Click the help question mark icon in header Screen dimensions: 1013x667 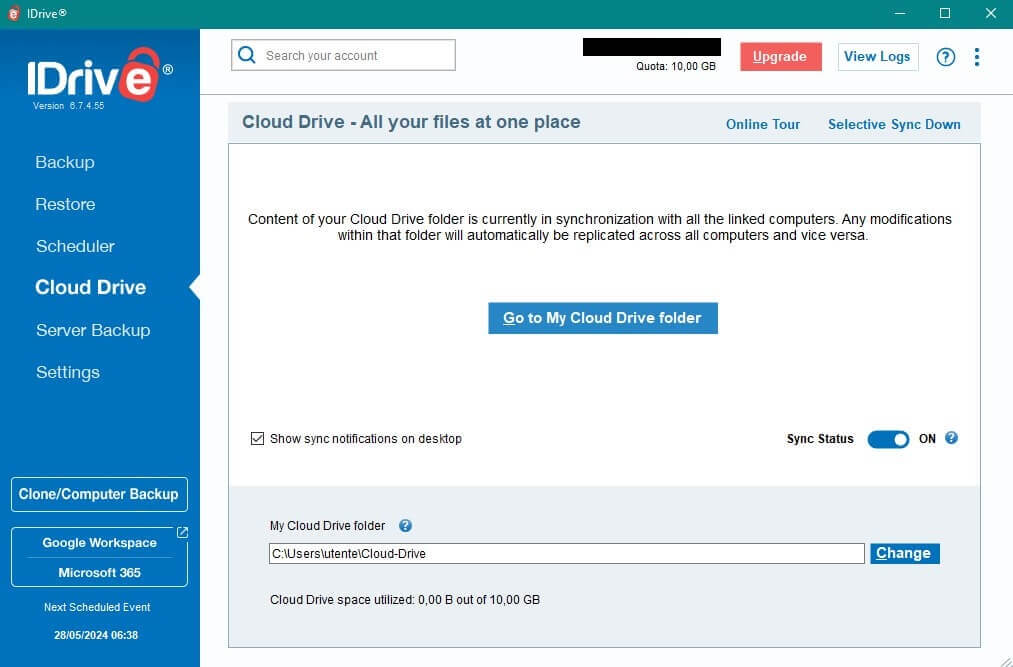pos(946,57)
